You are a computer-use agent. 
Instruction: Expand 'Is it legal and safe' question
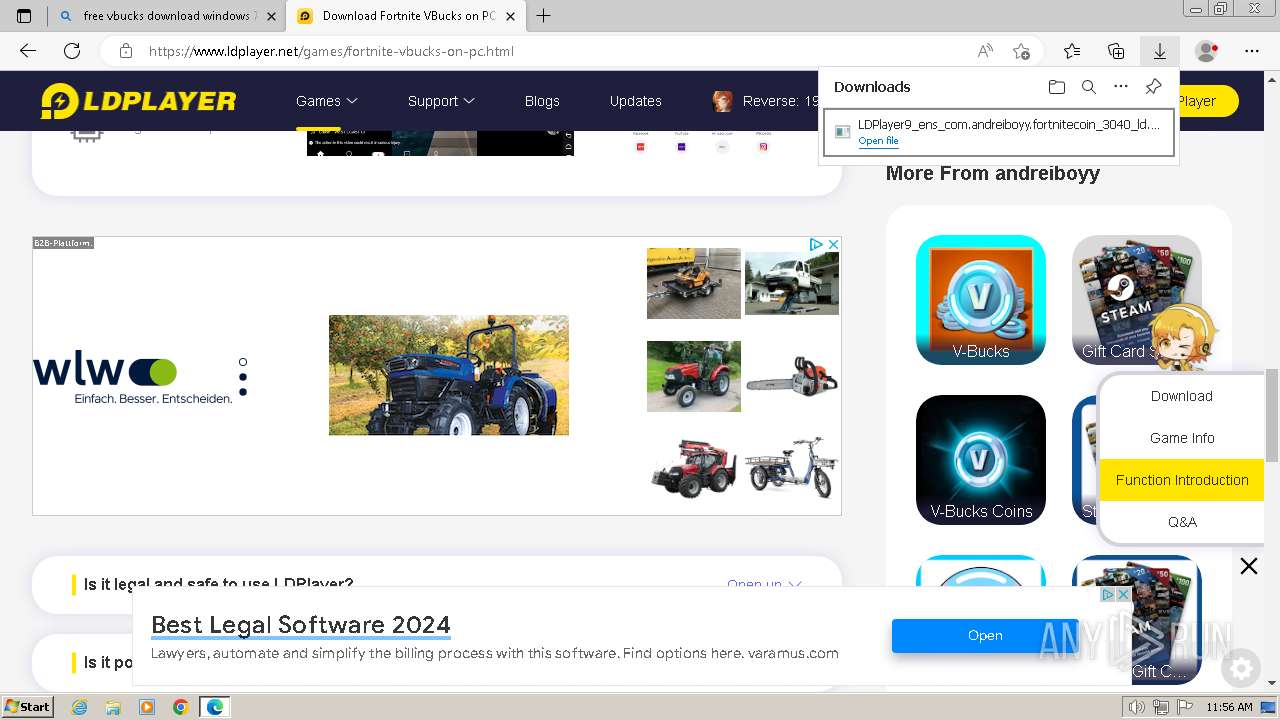click(437, 584)
